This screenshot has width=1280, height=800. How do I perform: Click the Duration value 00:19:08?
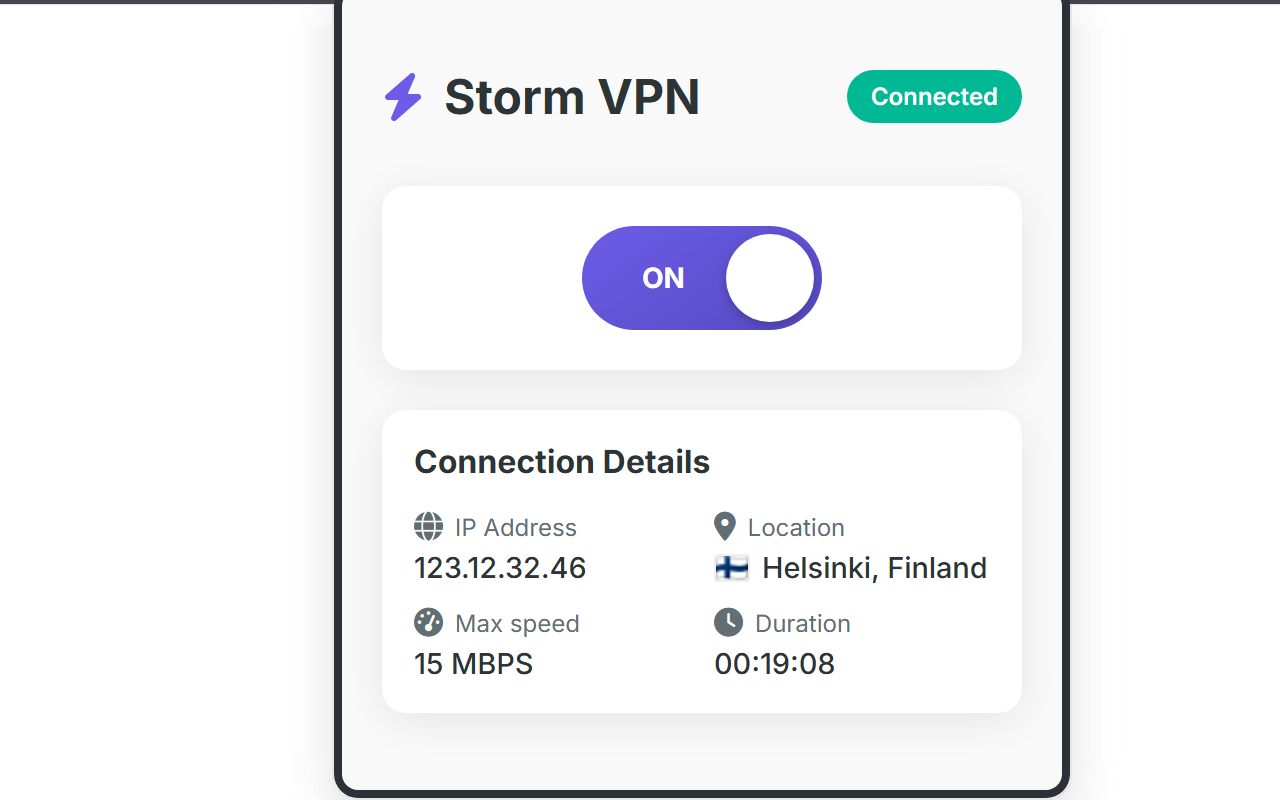click(774, 663)
